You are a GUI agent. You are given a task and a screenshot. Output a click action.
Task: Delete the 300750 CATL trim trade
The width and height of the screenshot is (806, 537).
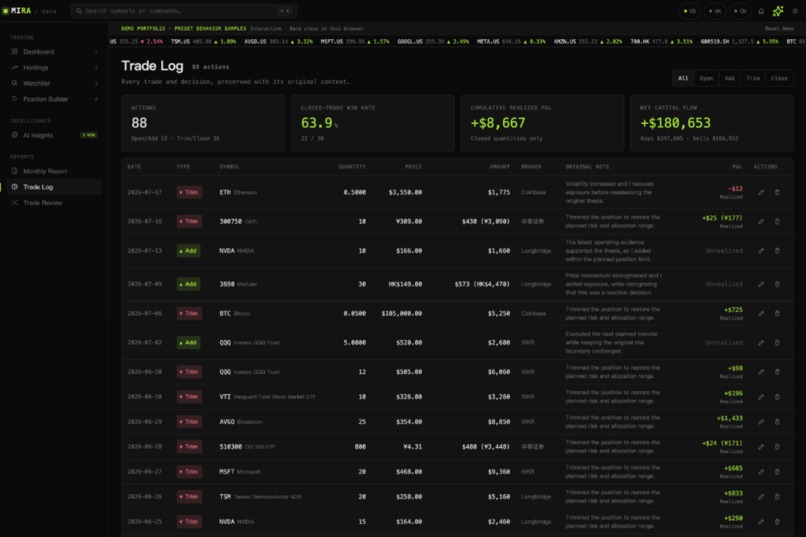coord(777,221)
